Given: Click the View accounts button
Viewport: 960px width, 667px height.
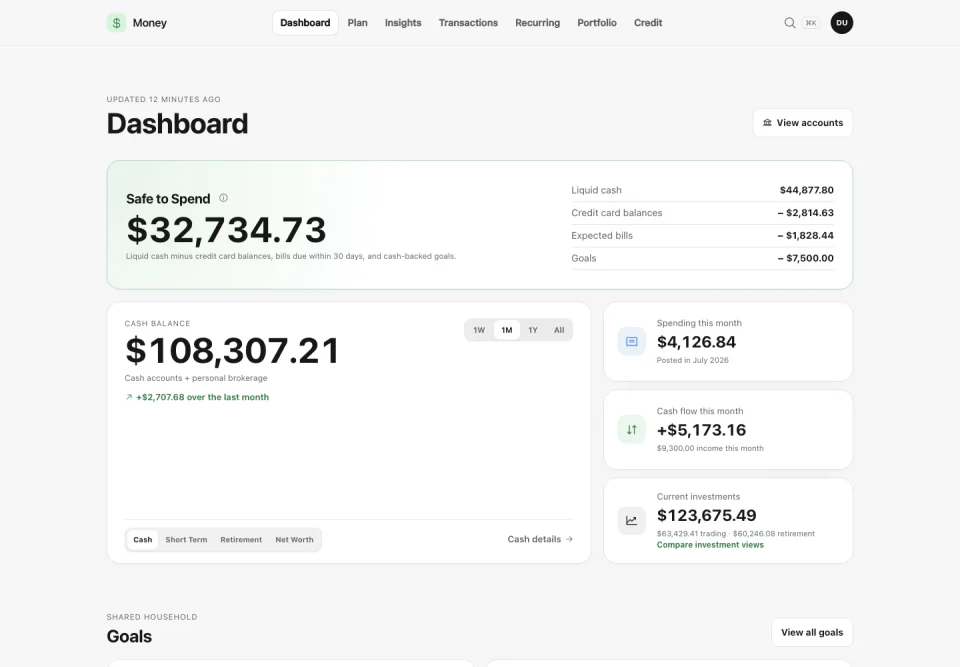Looking at the screenshot, I should pos(803,122).
